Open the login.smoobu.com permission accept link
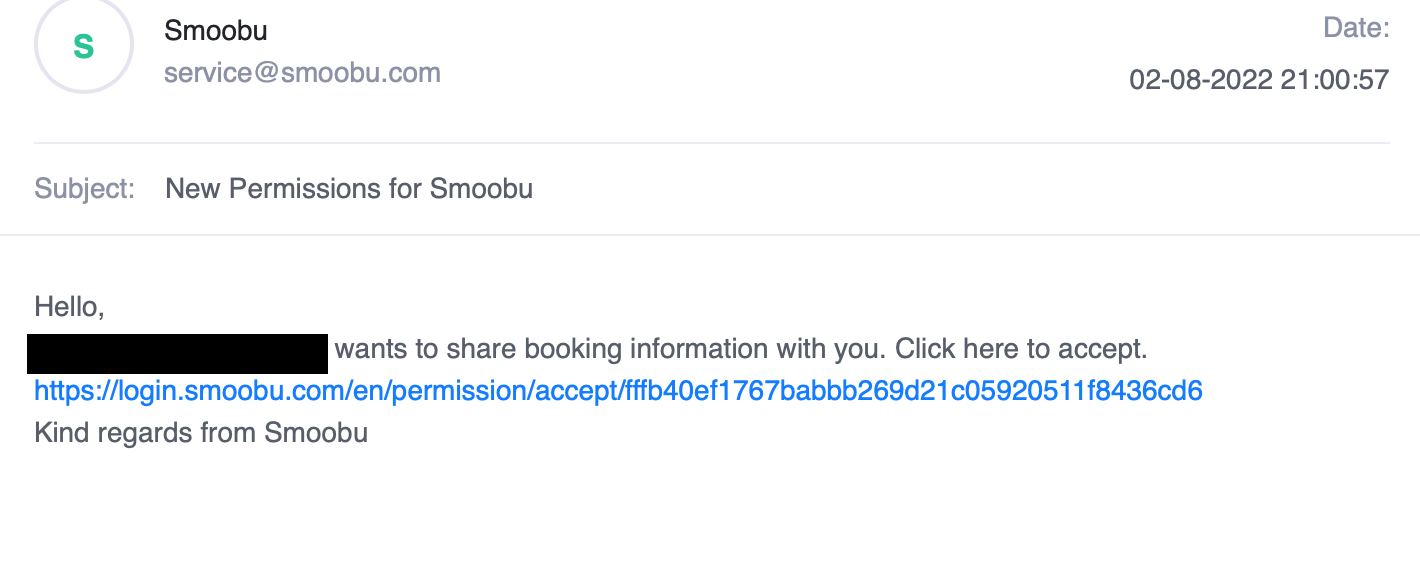The image size is (1420, 562). 618,391
